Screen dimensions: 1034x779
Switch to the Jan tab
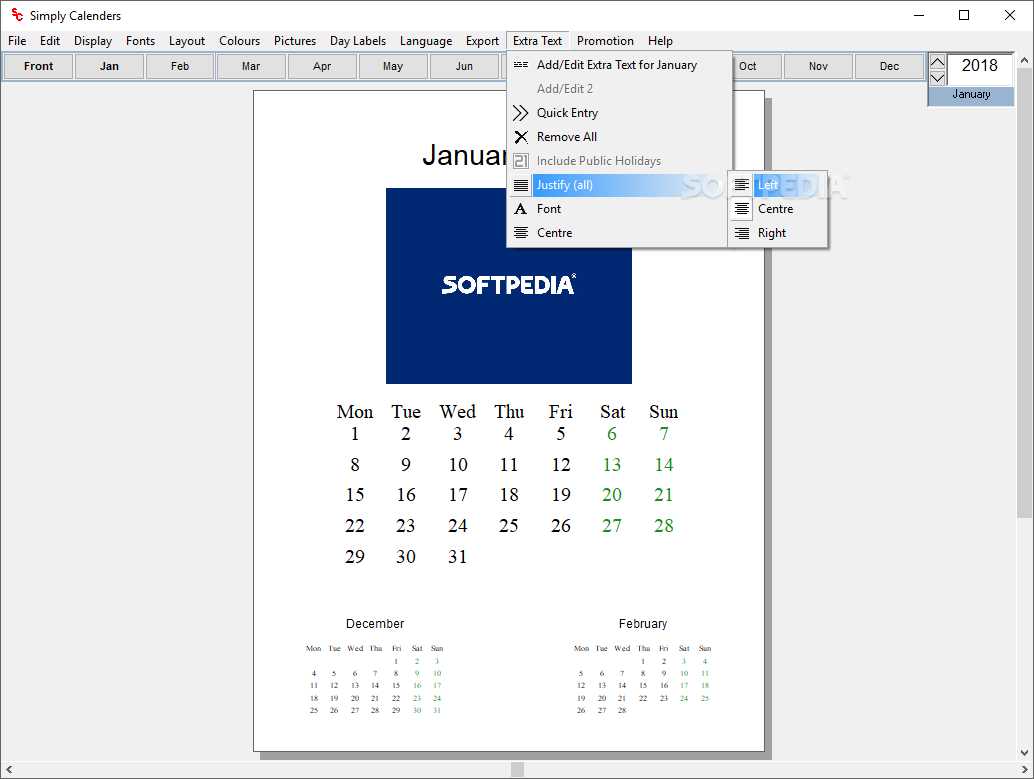(x=109, y=66)
